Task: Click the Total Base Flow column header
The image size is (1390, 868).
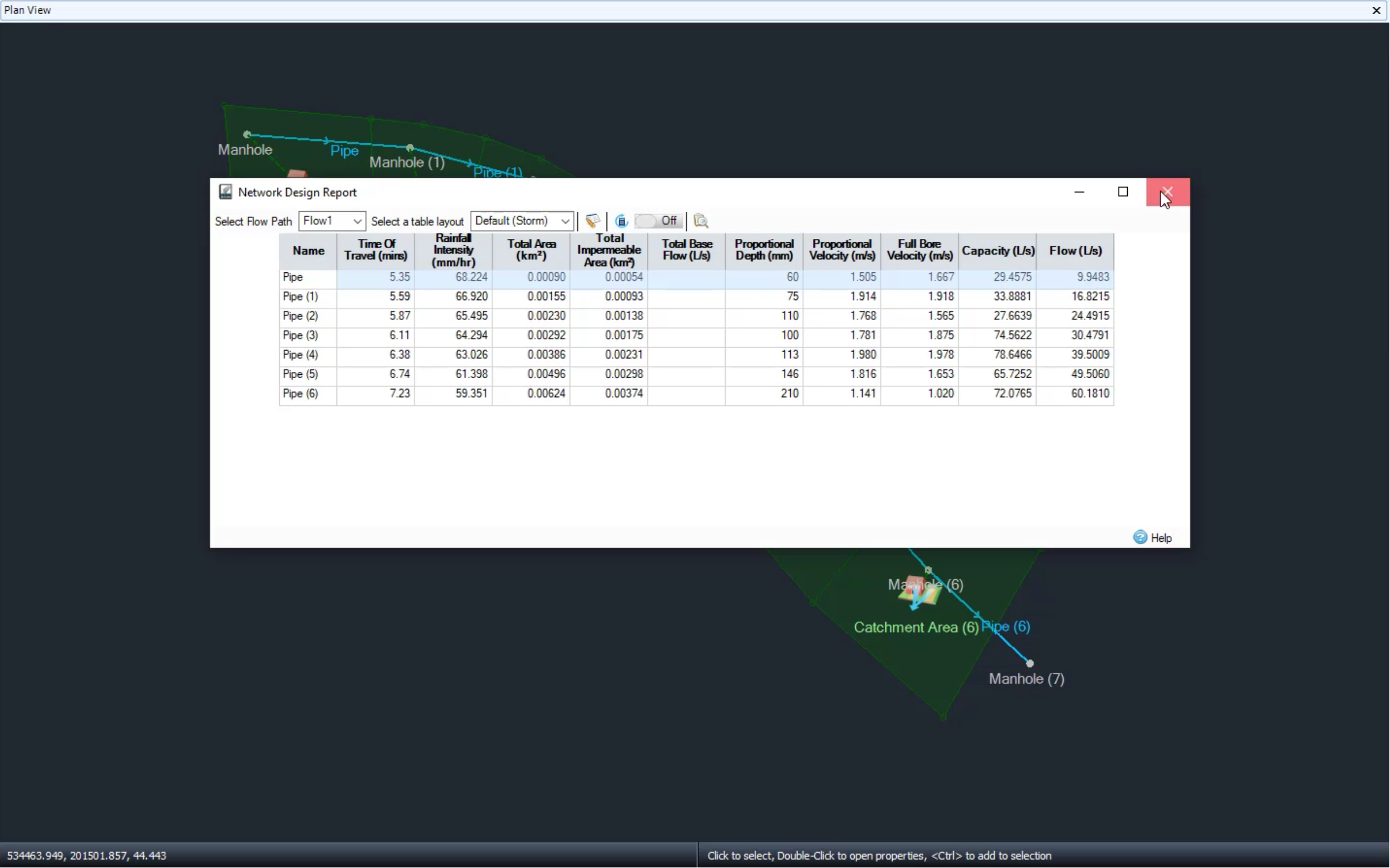Action: click(687, 251)
